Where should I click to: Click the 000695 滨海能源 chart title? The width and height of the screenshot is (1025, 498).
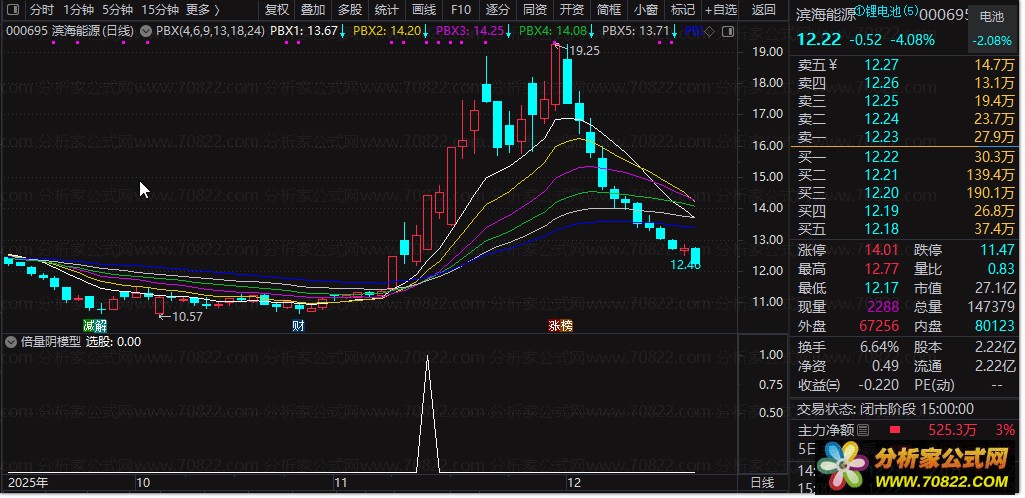point(70,31)
